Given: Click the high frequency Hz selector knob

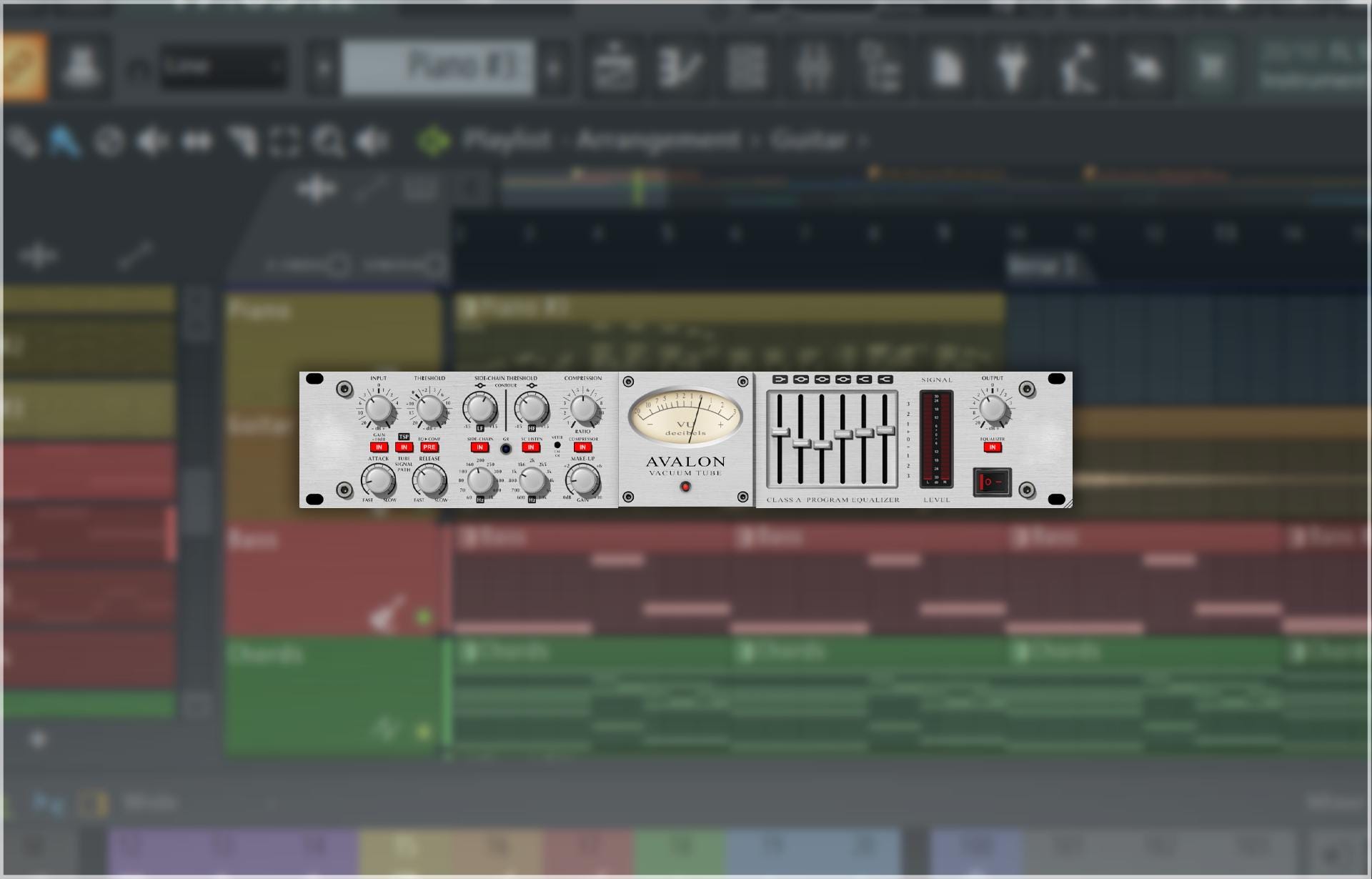Looking at the screenshot, I should 532,482.
